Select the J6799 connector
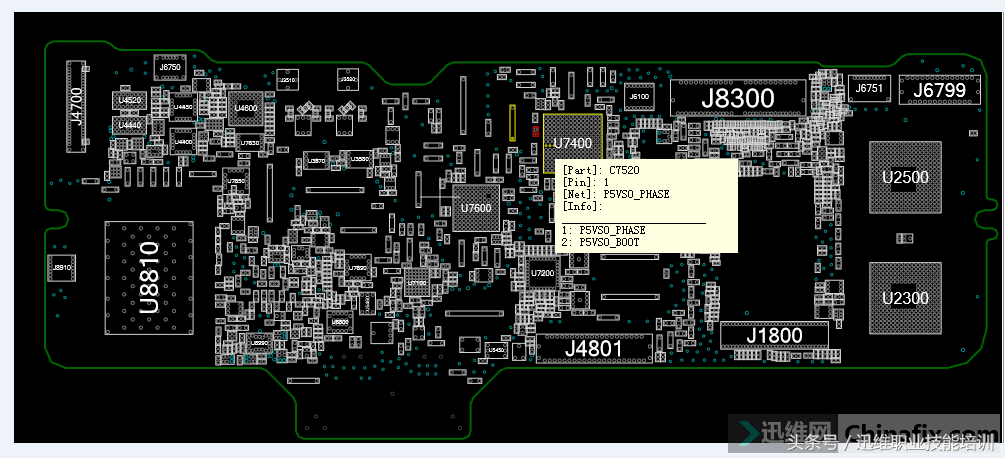1005x458 pixels. click(940, 90)
